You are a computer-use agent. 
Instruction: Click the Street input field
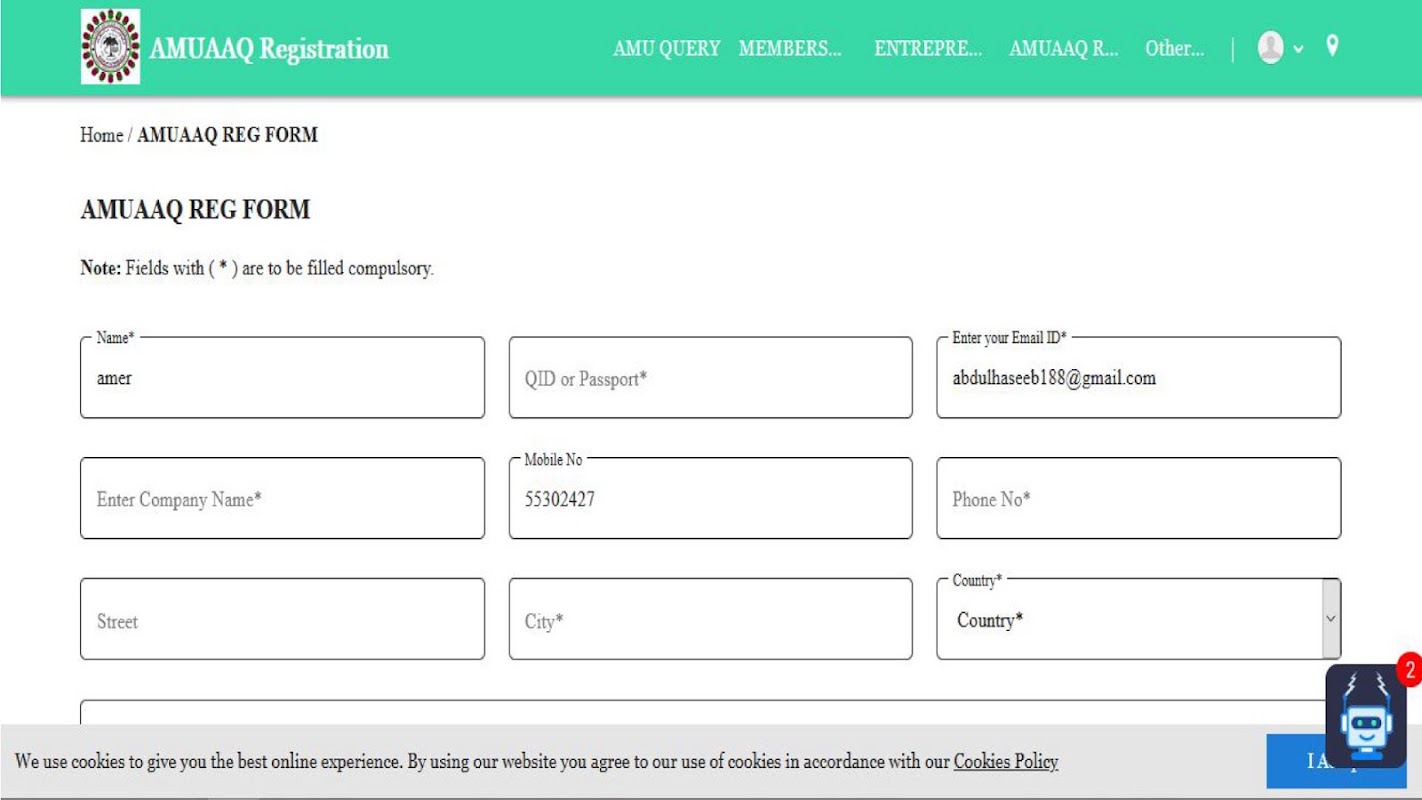point(282,620)
